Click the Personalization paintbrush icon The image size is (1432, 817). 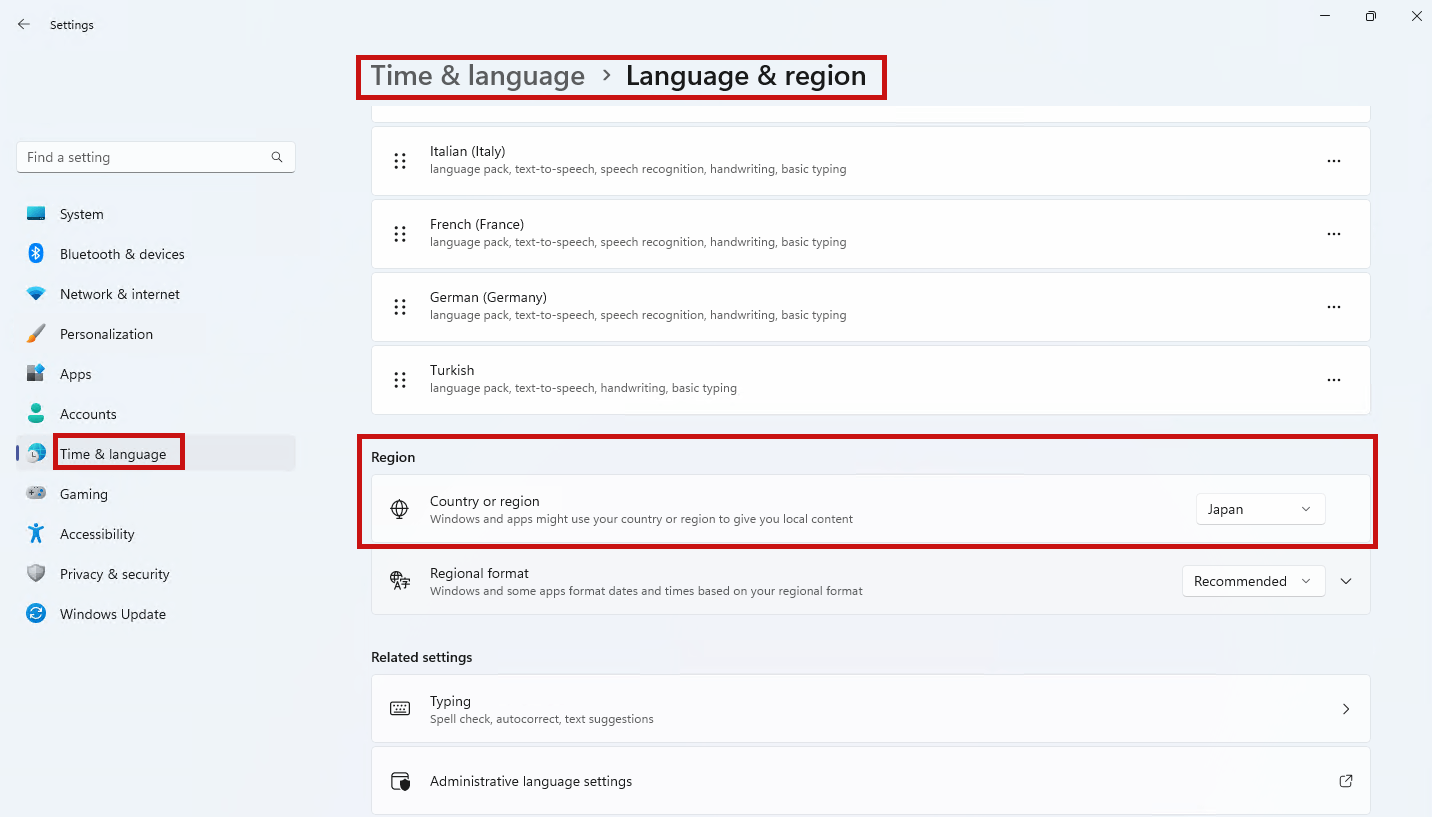point(36,333)
